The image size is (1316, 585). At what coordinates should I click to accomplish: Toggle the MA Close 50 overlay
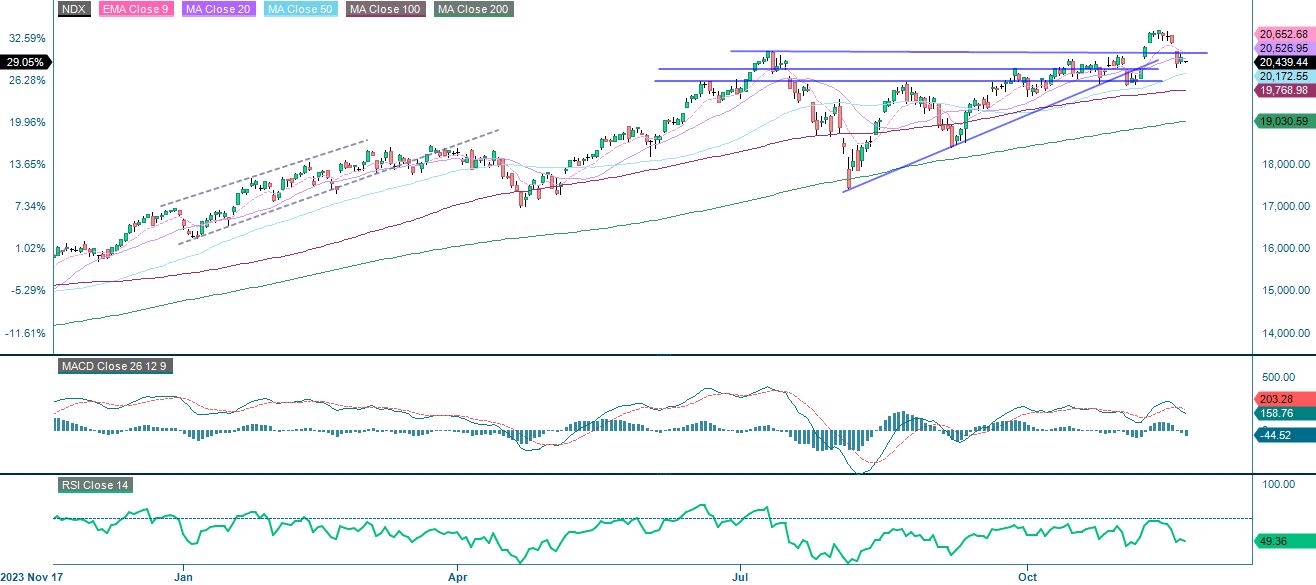(x=299, y=10)
